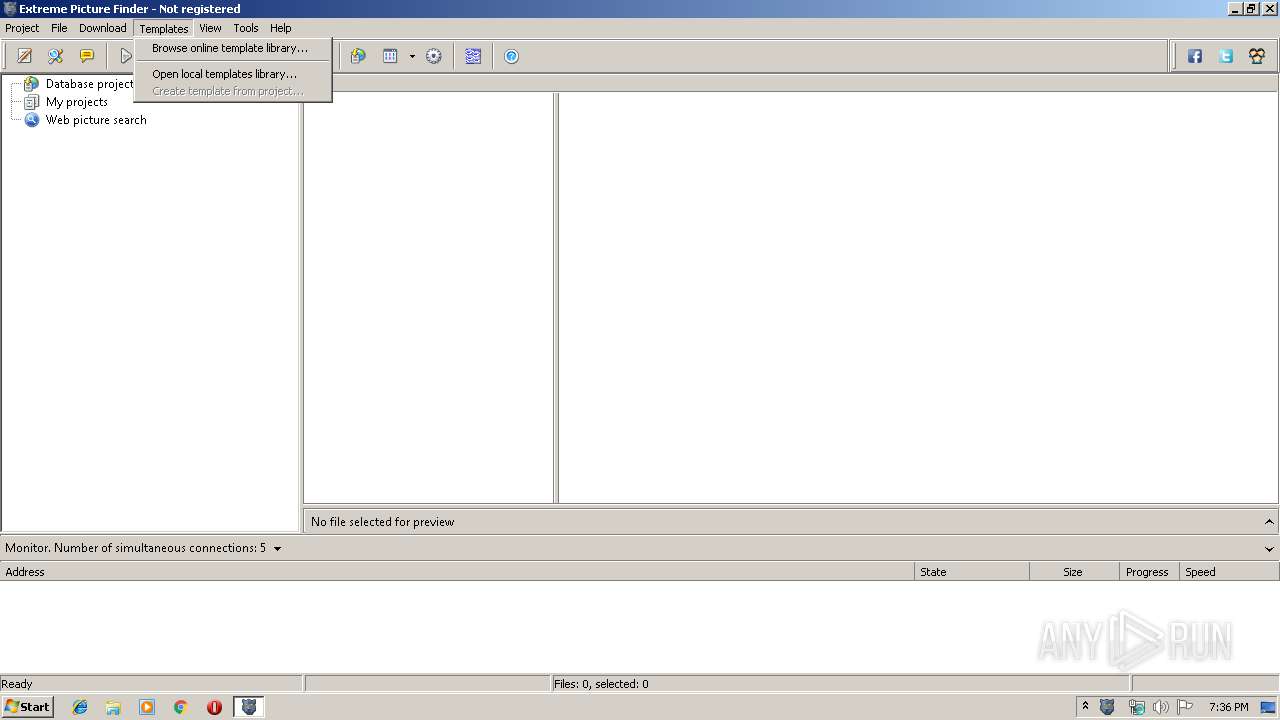Open the Facebook page icon

(1195, 56)
